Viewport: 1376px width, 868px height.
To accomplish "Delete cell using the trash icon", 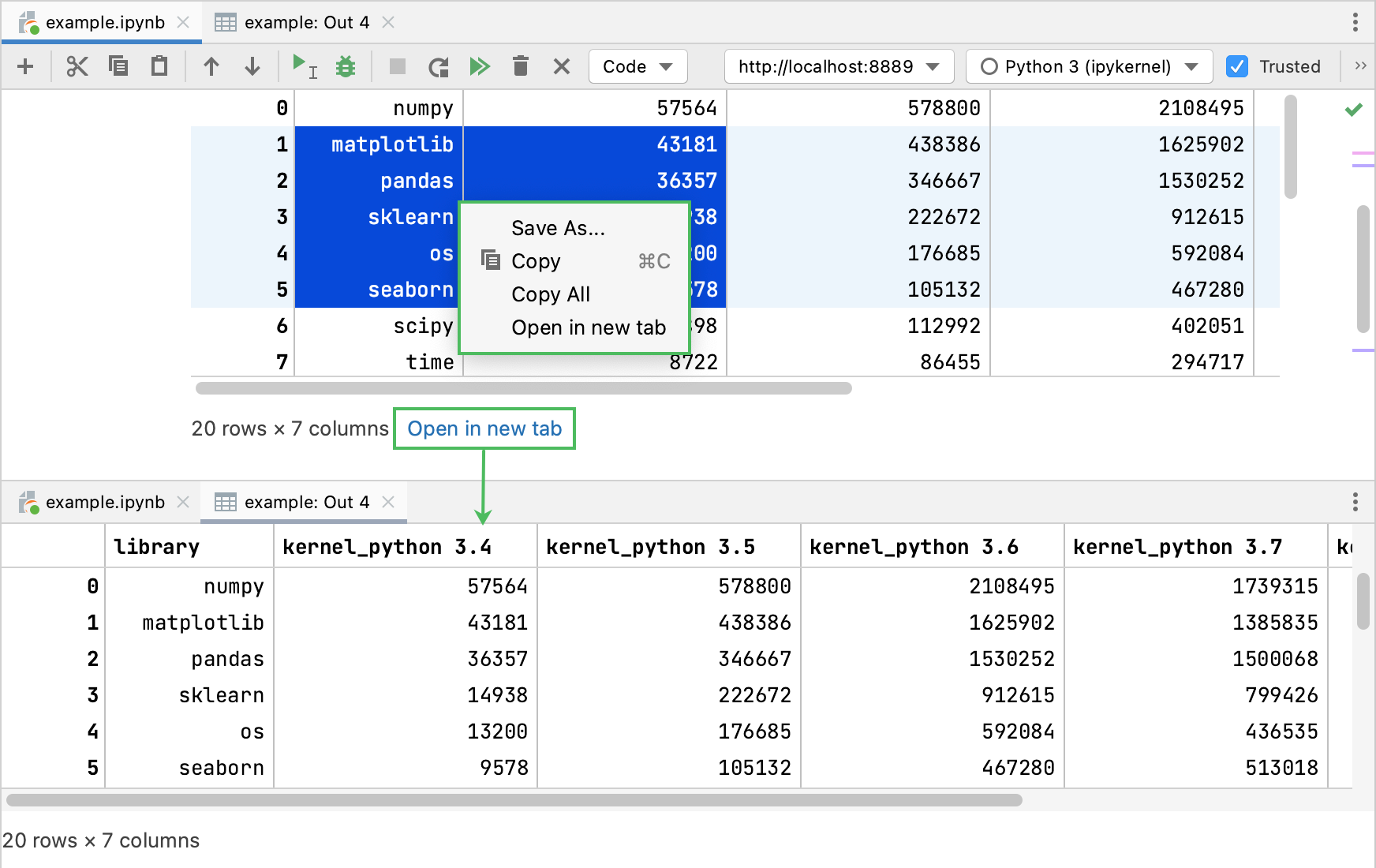I will 521,66.
